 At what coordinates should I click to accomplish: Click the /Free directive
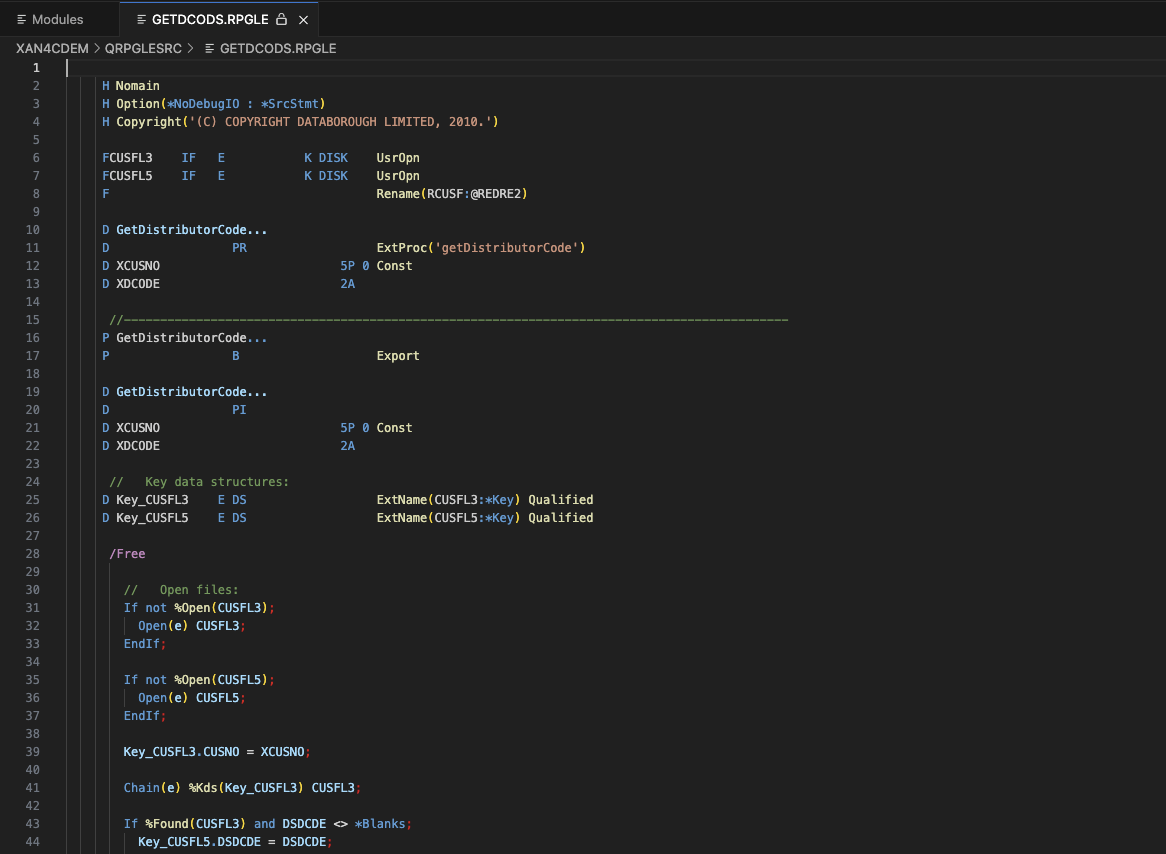127,554
